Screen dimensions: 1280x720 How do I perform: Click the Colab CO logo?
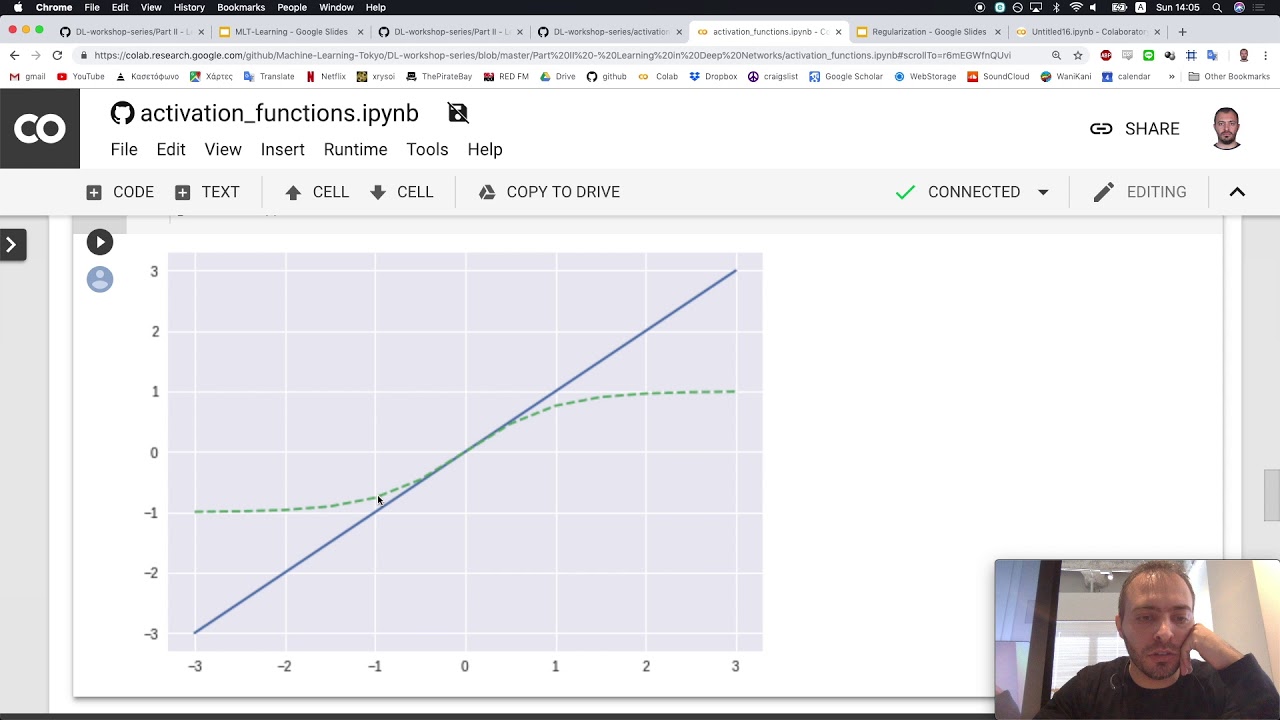[x=40, y=129]
